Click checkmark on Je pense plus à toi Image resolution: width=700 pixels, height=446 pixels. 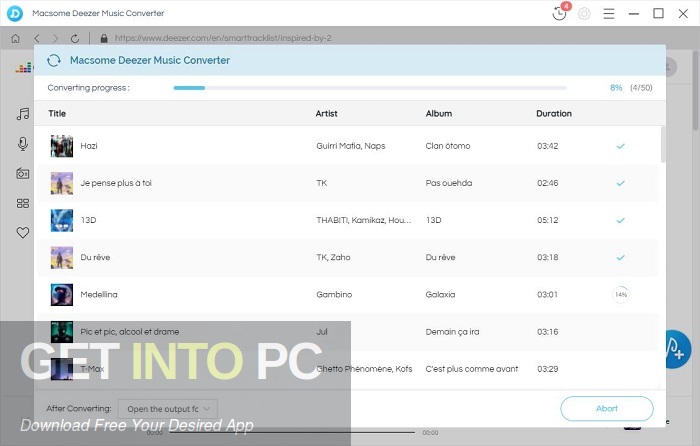621,183
